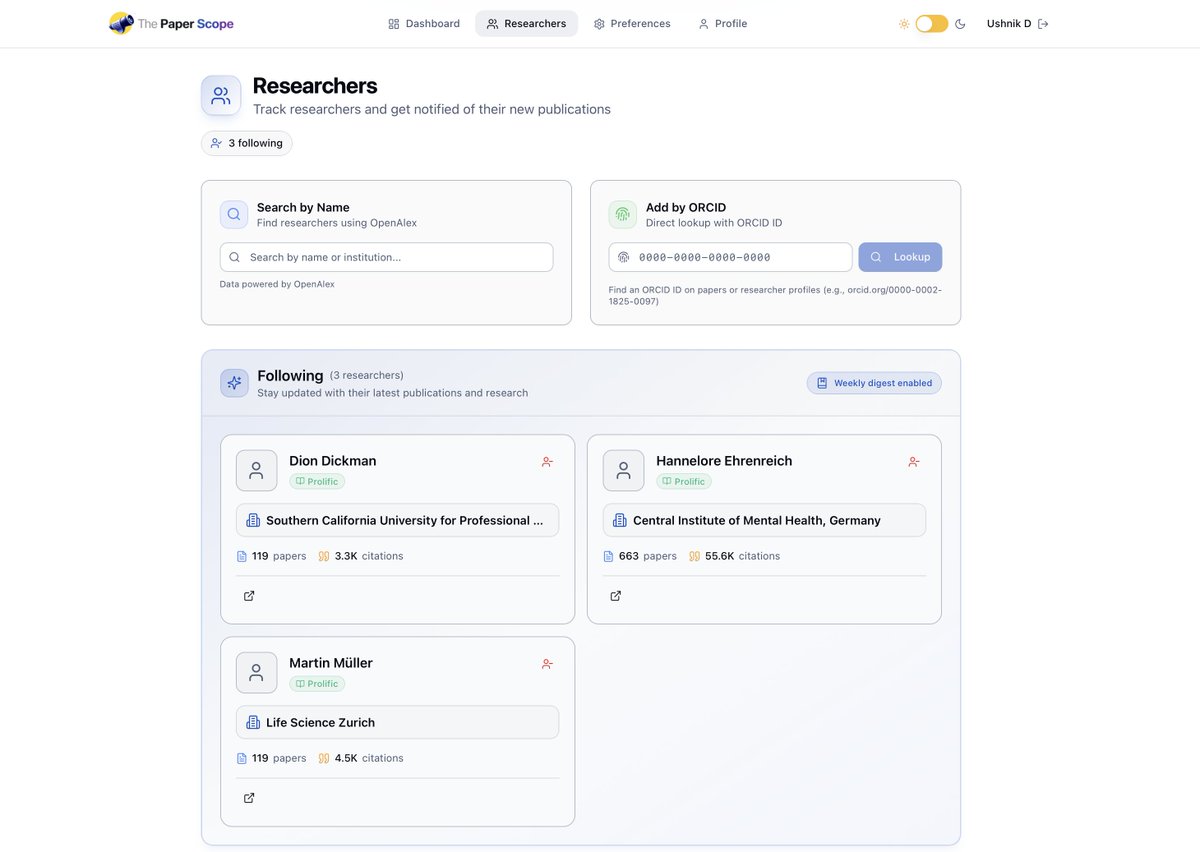Open Hannelore Ehrenreich's external profile link

(616, 596)
